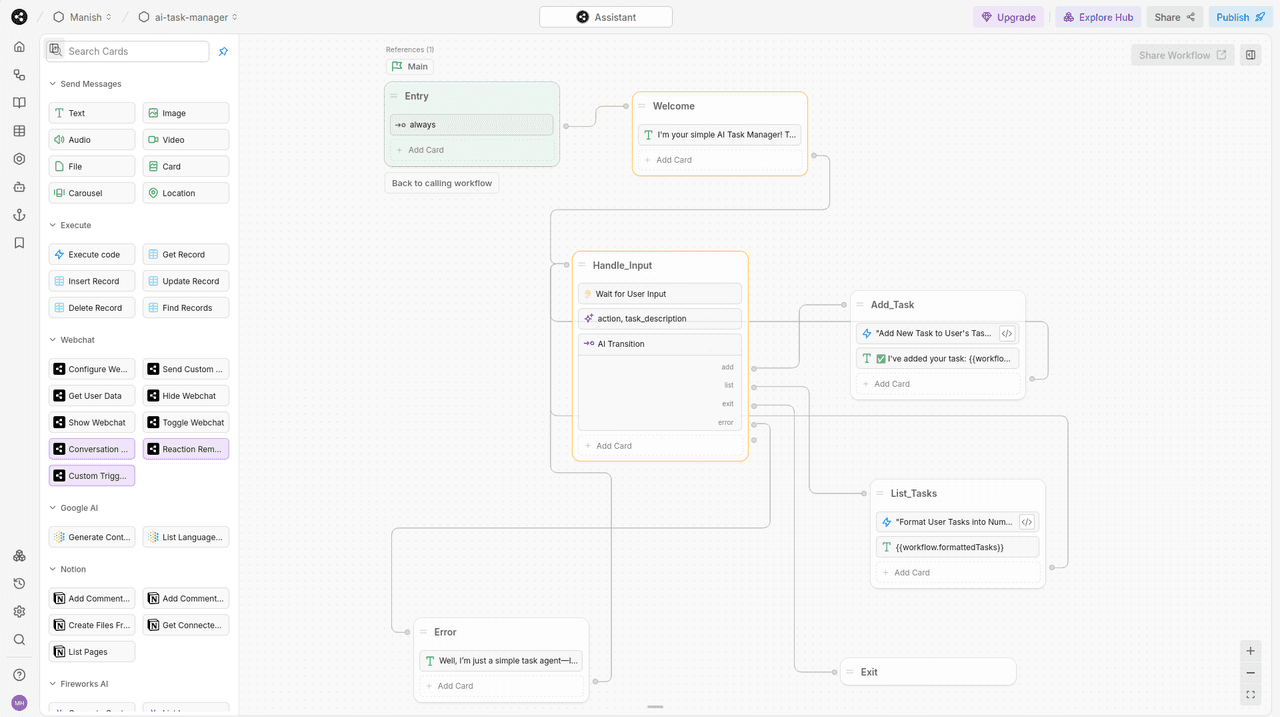
Task: Open the code editor icon on Add_Task card
Action: click(1007, 333)
